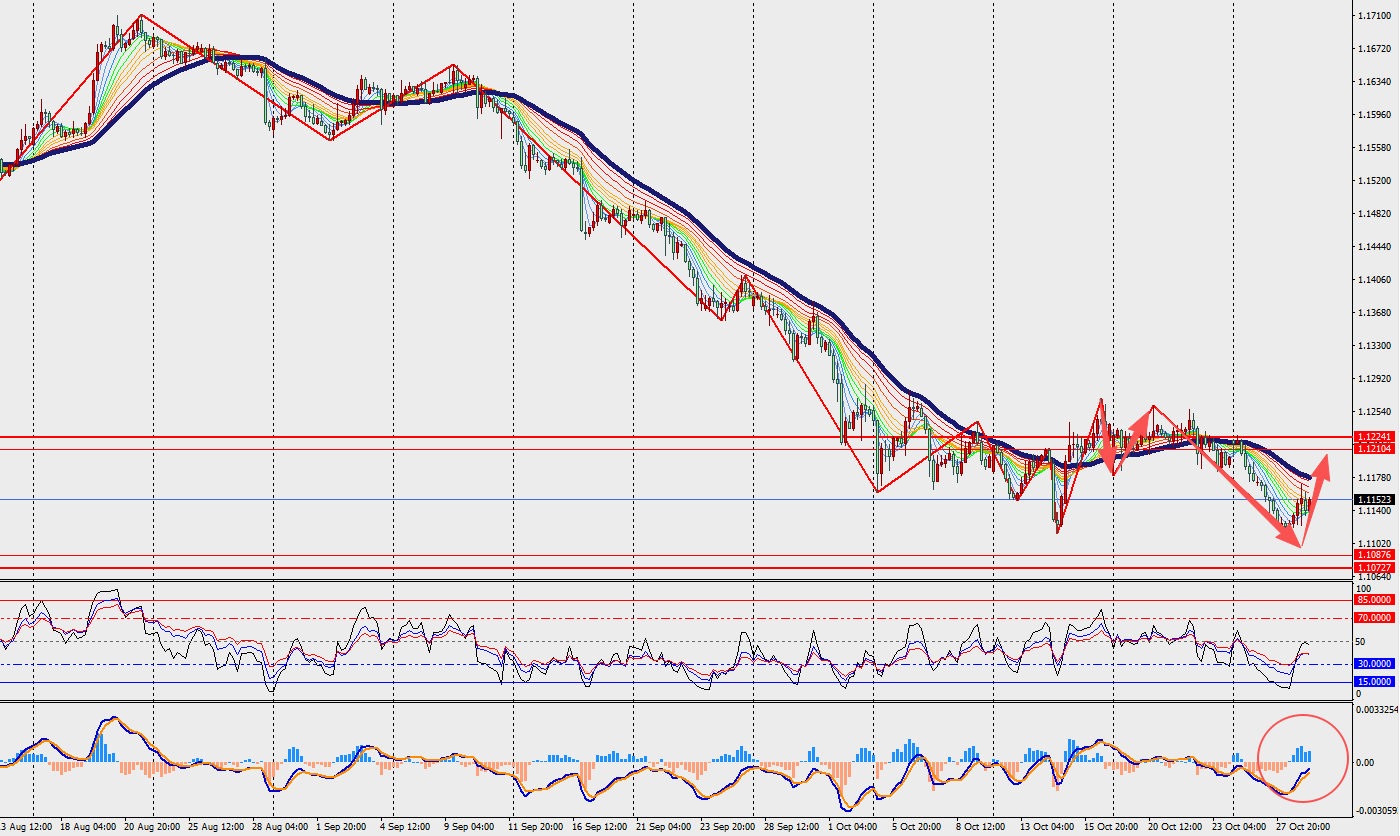Click the 1.15580 price scale value
Image resolution: width=1400 pixels, height=836 pixels.
tap(1373, 148)
